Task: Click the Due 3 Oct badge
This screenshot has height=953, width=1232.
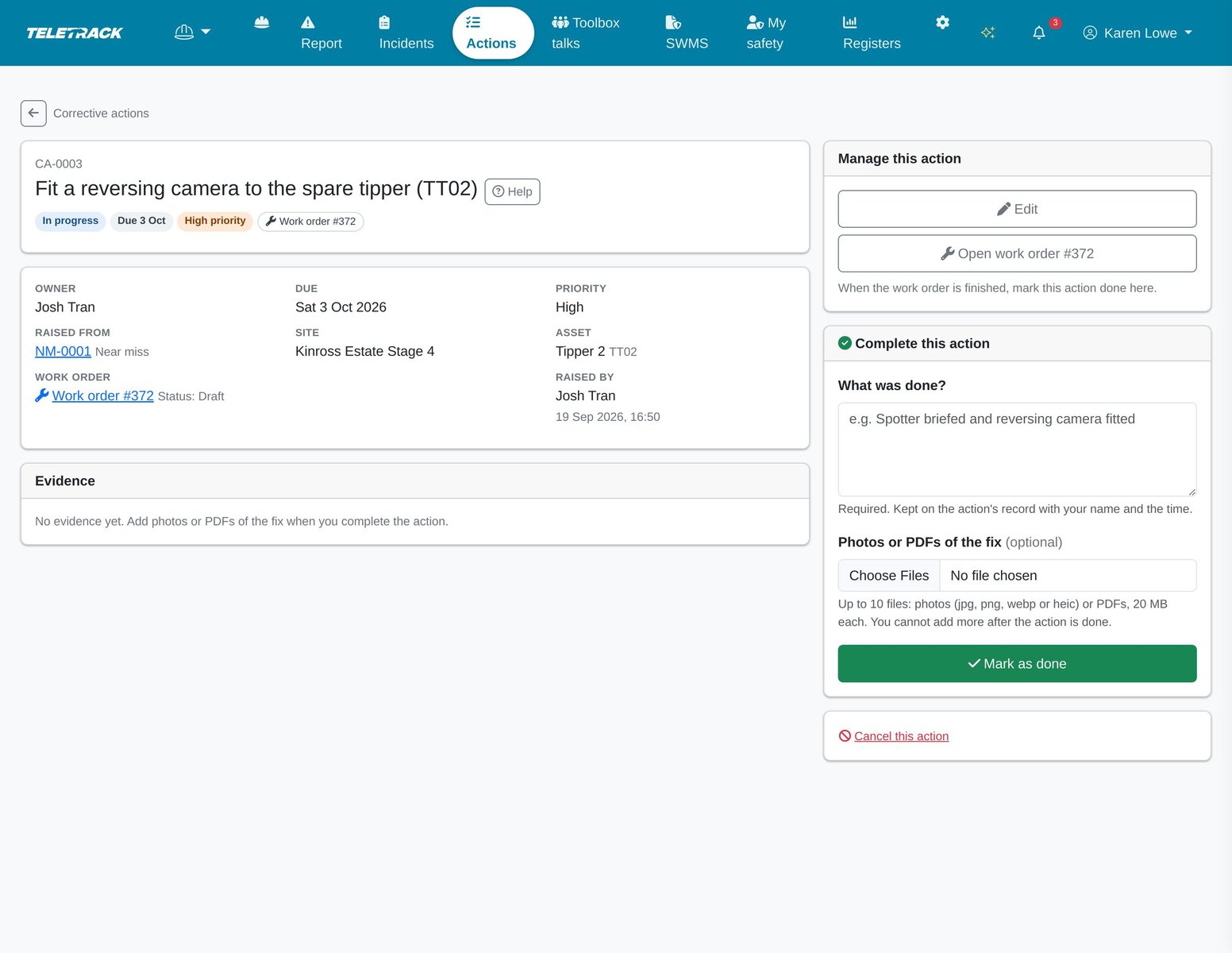Action: pyautogui.click(x=141, y=221)
